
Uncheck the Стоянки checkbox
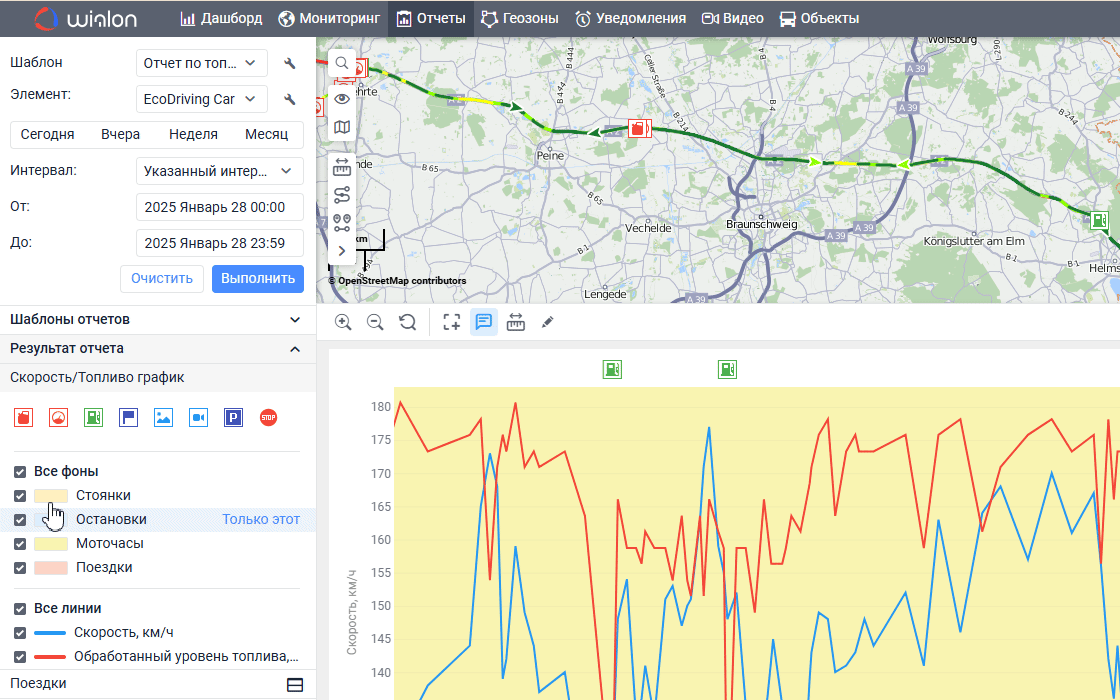pyautogui.click(x=20, y=496)
